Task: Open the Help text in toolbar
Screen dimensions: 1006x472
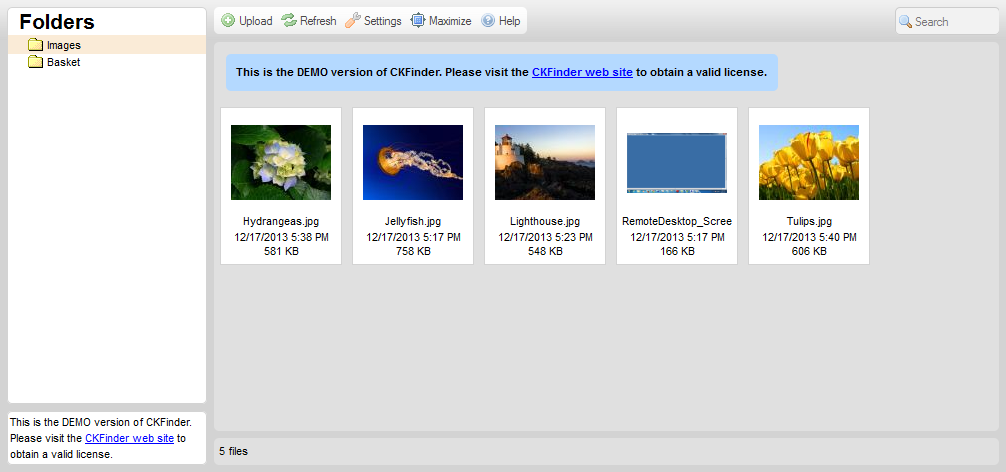Action: pyautogui.click(x=509, y=21)
